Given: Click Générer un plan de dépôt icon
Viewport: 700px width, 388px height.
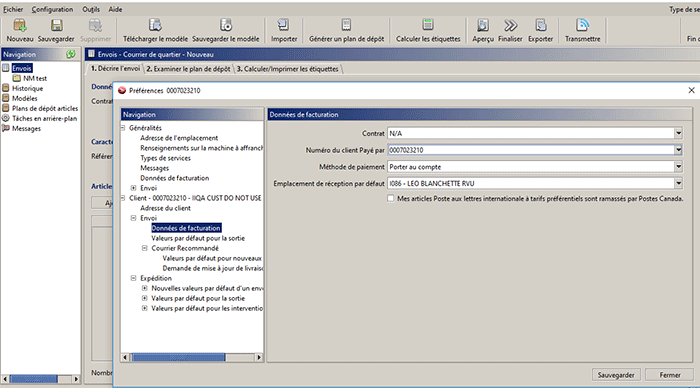Looking at the screenshot, I should point(346,25).
